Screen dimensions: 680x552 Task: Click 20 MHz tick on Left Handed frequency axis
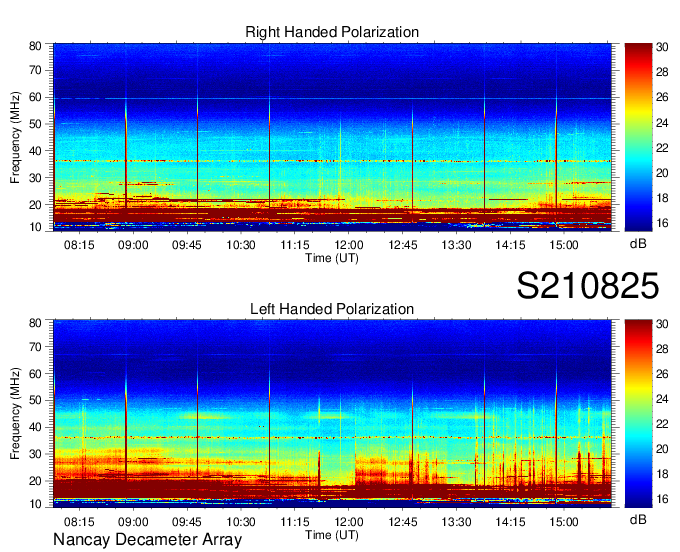[x=35, y=481]
